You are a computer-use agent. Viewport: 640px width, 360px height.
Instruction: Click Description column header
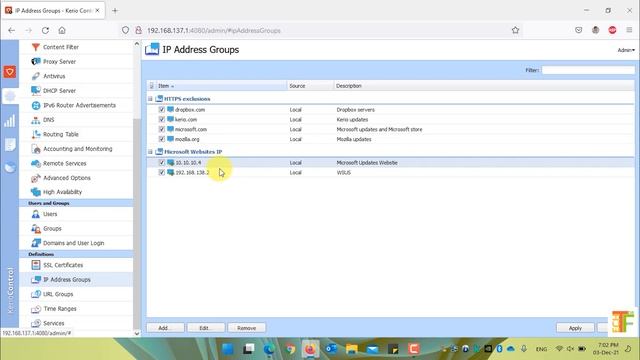(x=484, y=86)
